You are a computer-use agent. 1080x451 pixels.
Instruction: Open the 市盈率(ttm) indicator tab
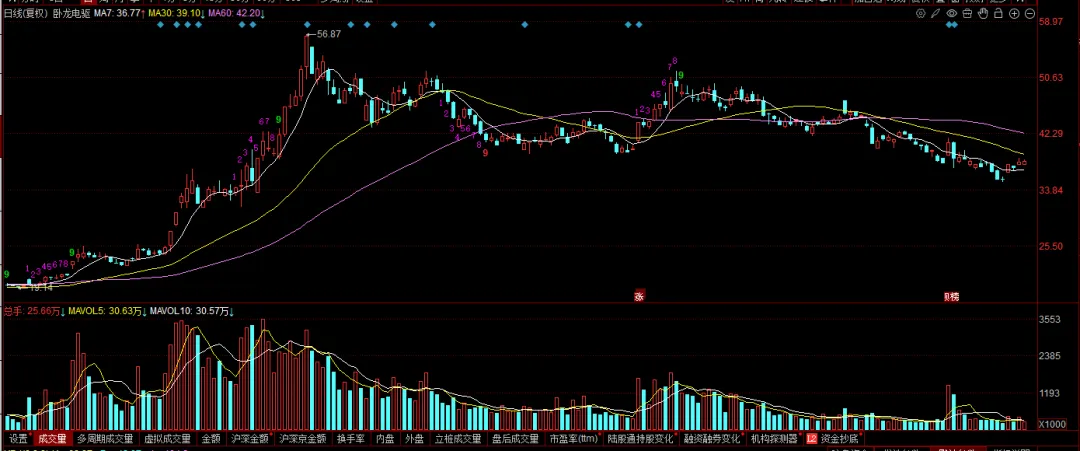point(573,438)
